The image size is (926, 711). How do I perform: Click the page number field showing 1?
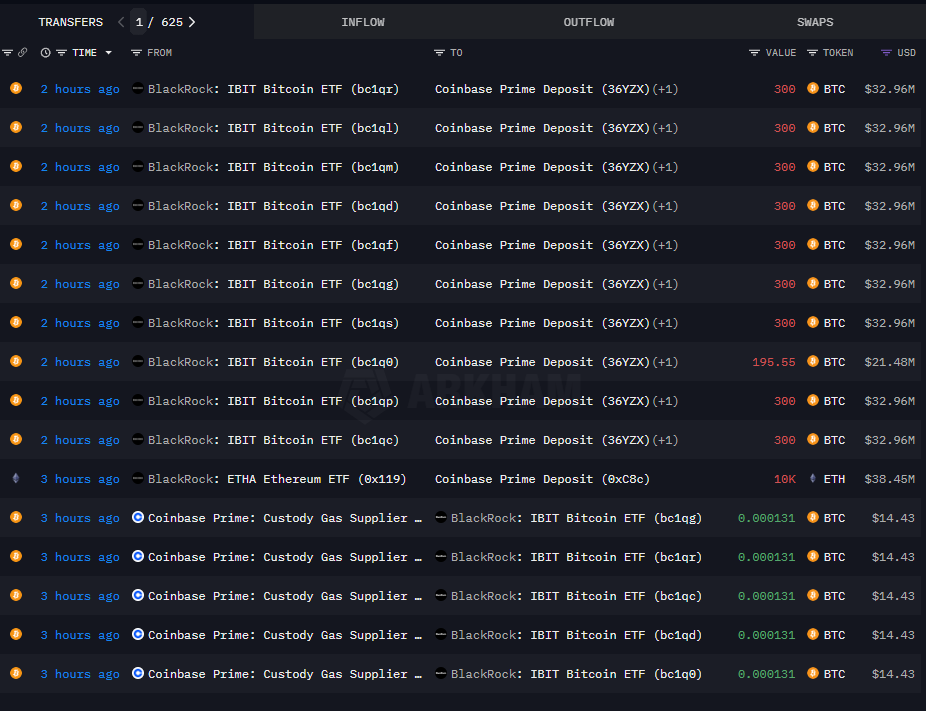click(x=139, y=22)
